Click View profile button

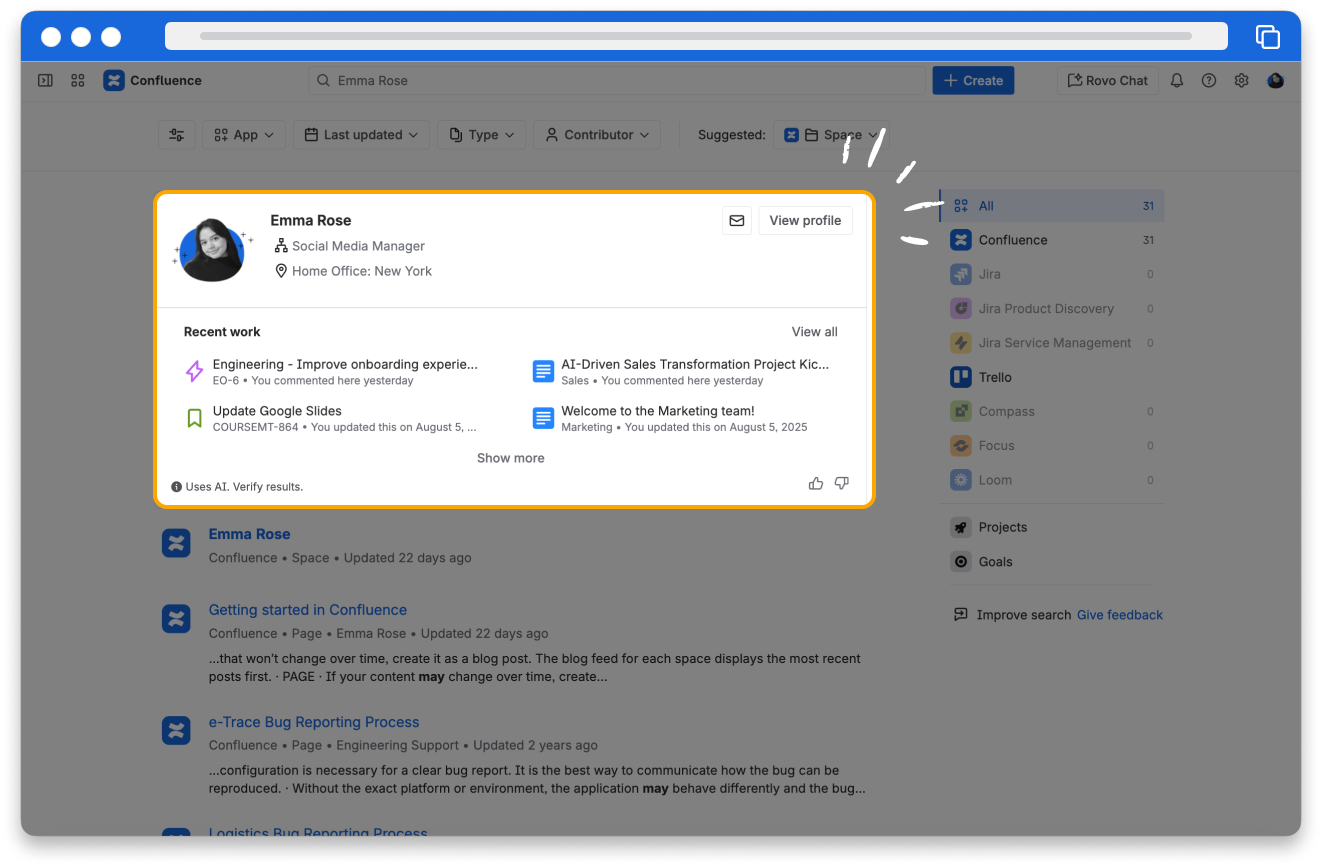tap(806, 221)
